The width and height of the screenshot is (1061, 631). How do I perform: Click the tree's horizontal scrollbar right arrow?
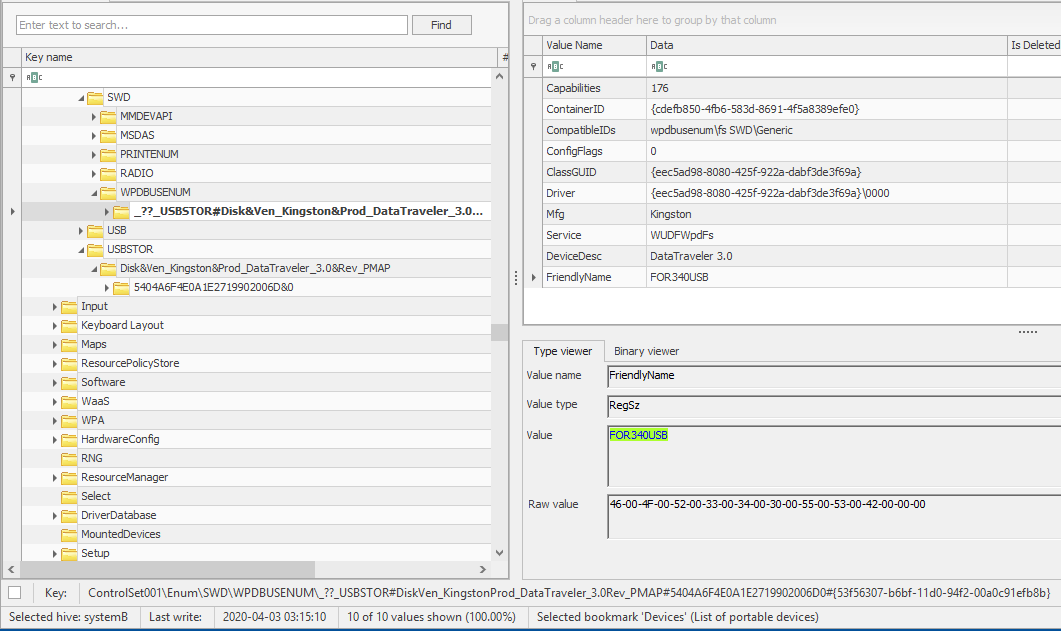click(x=484, y=570)
